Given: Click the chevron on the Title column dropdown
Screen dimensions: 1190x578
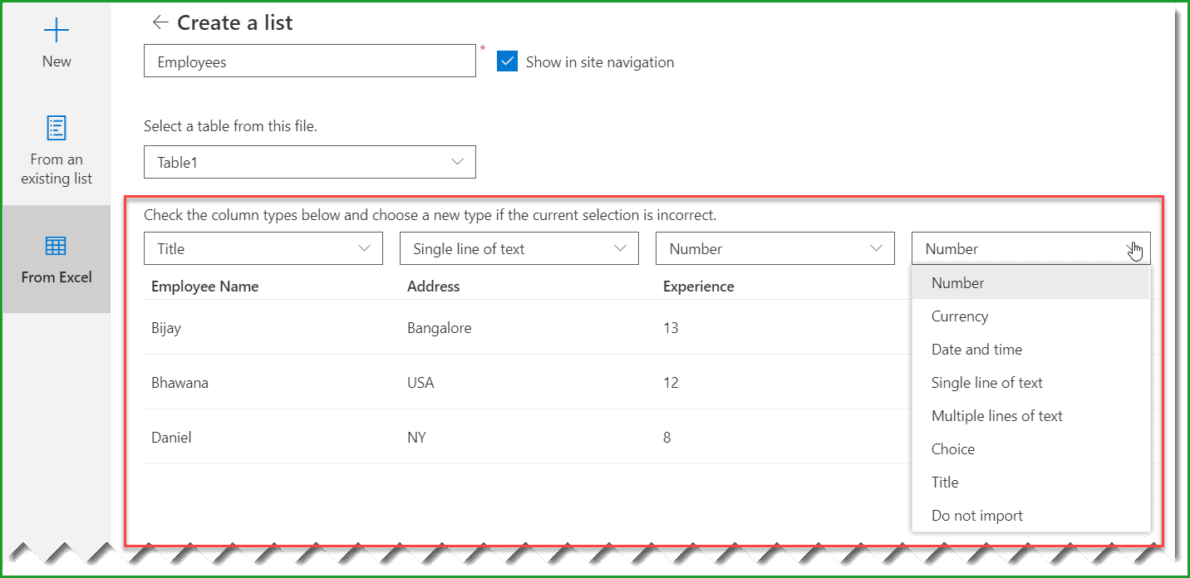Looking at the screenshot, I should [365, 248].
